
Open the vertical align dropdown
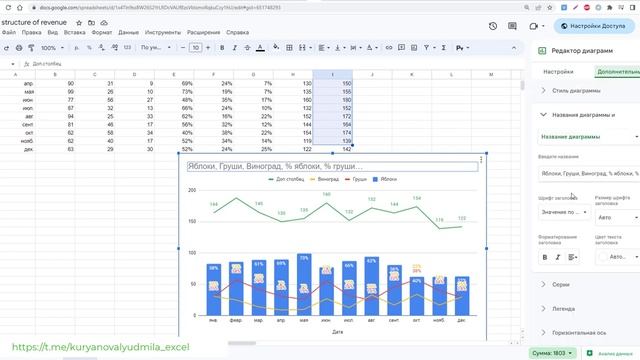[340, 48]
